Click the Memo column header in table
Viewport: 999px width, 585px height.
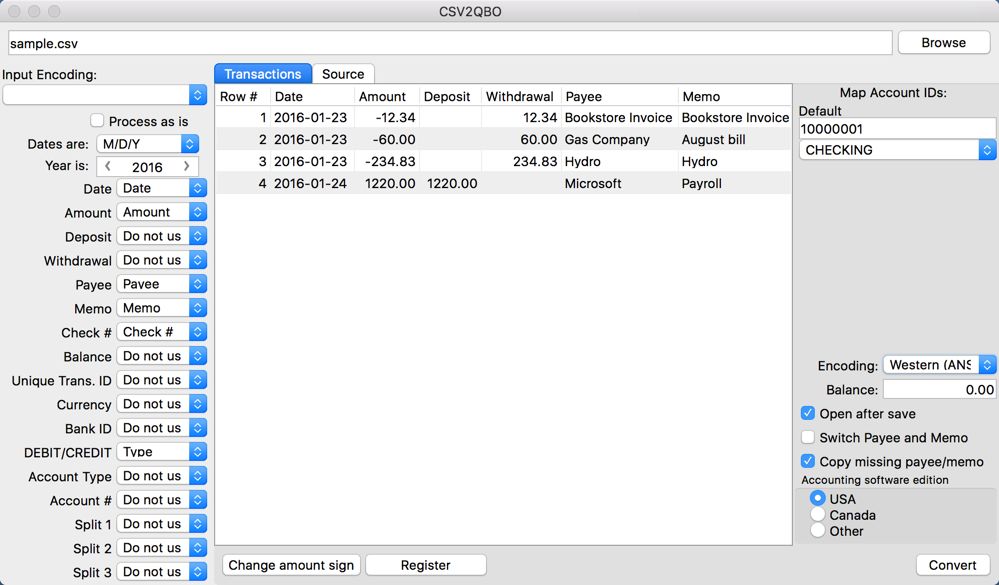point(735,96)
